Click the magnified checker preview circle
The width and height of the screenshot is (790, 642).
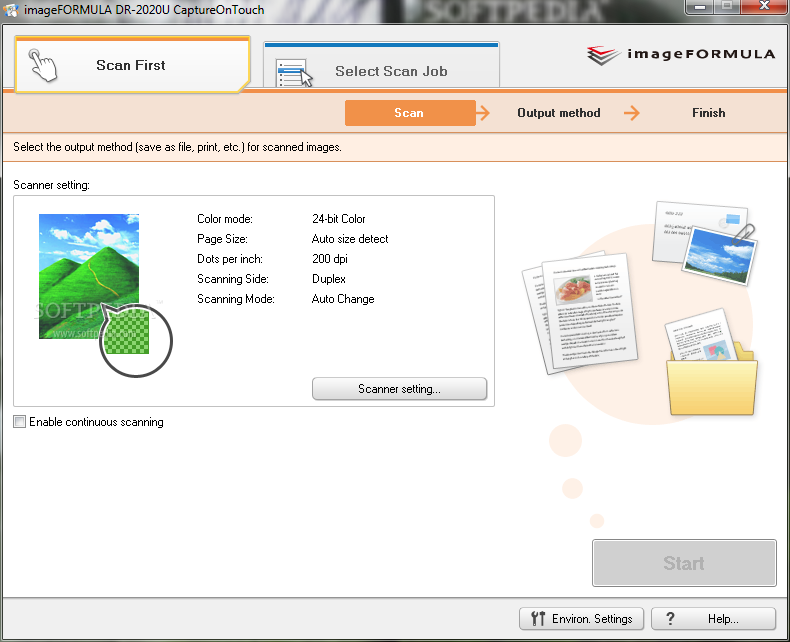(x=136, y=340)
